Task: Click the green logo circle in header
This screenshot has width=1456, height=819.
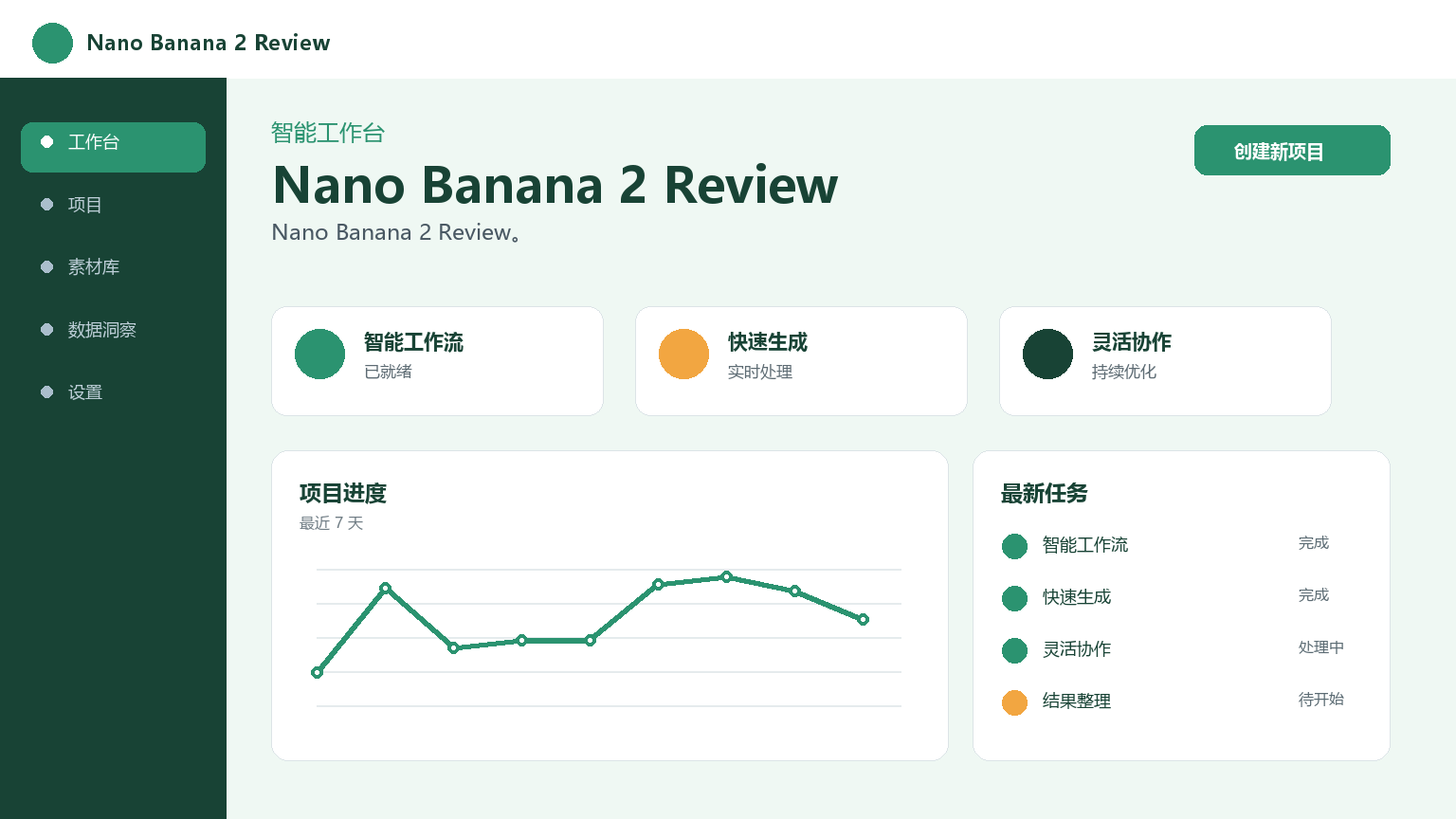Action: pos(52,44)
